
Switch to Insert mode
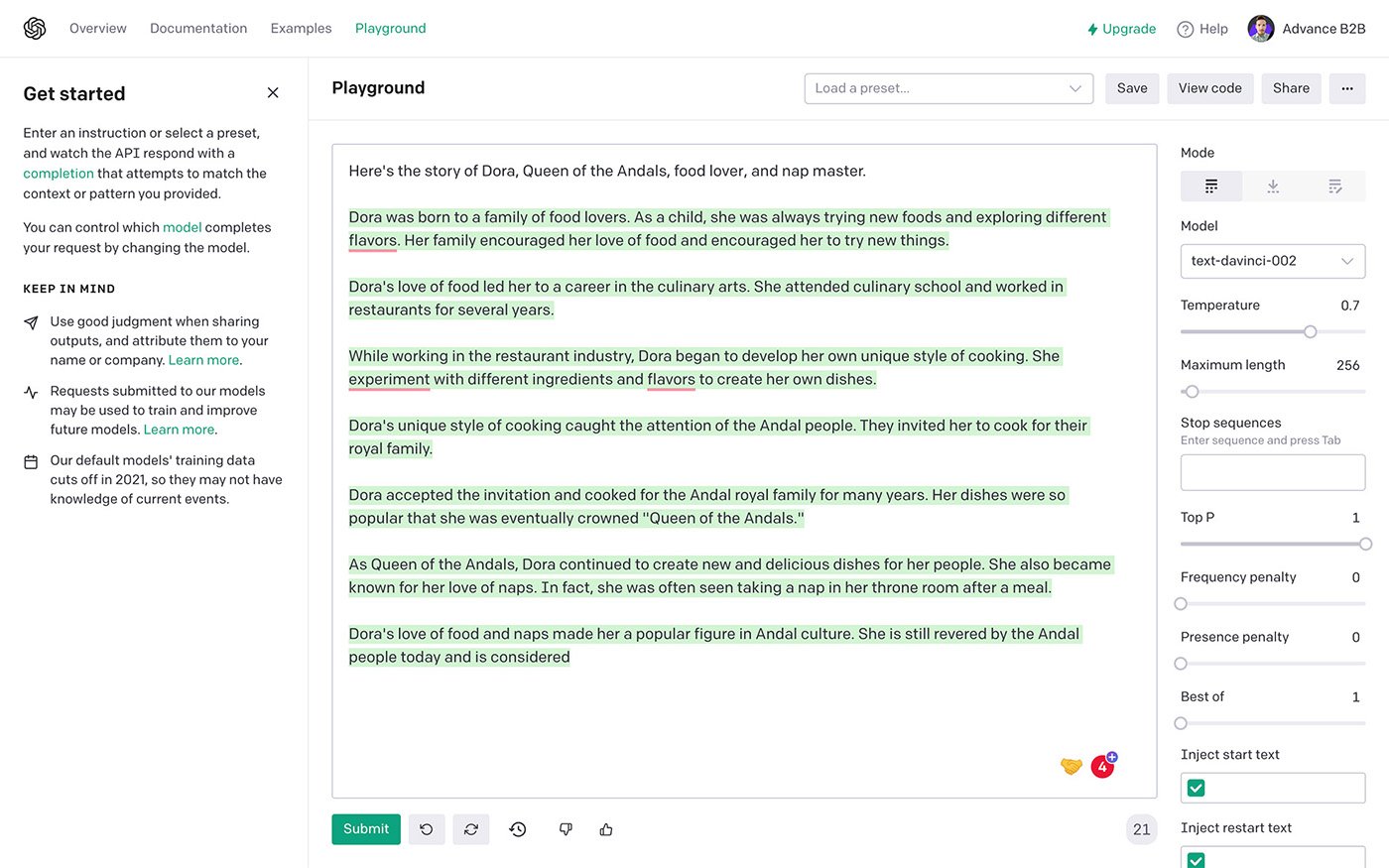(1272, 186)
